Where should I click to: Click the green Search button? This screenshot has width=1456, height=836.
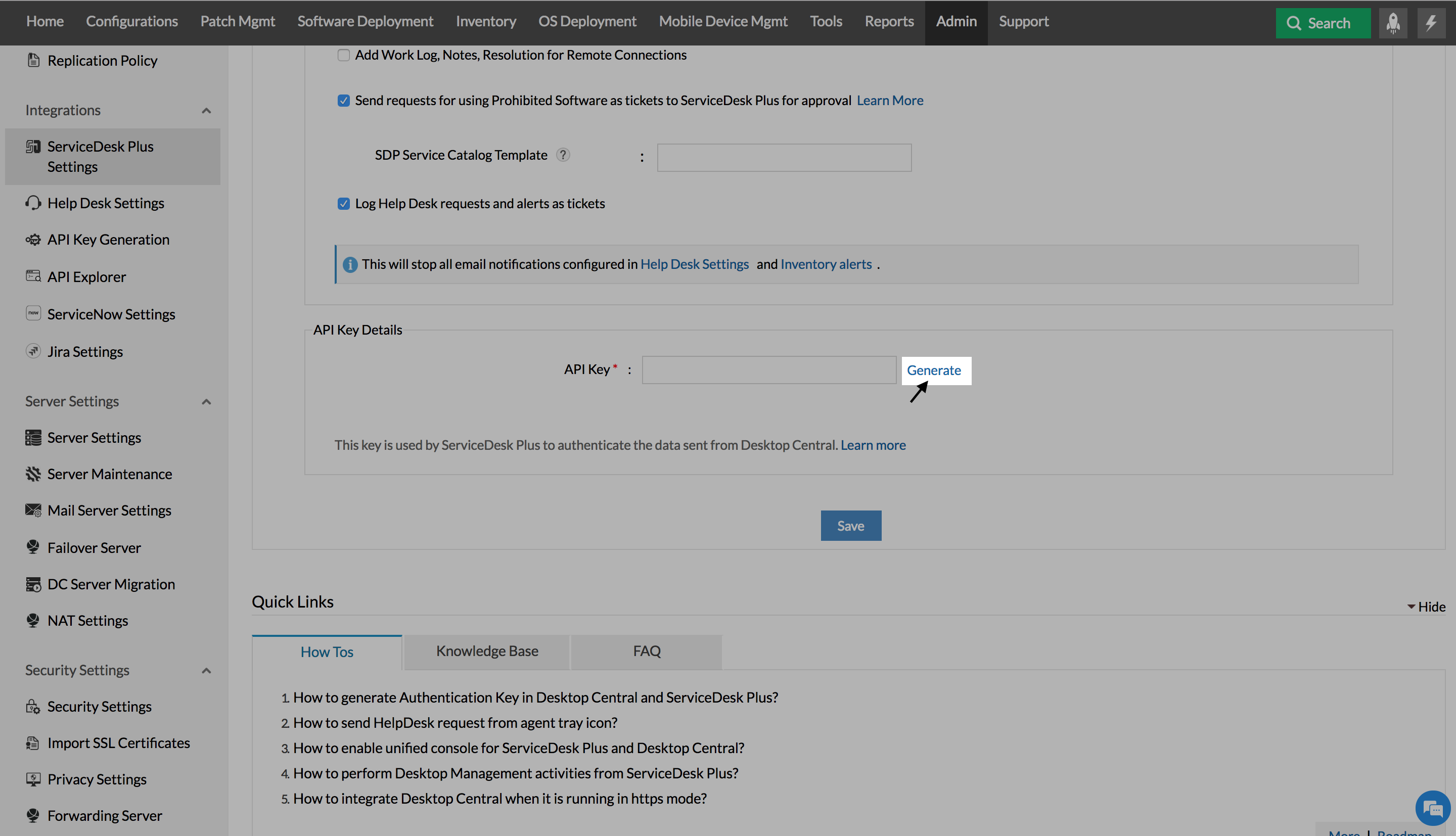pyautogui.click(x=1322, y=24)
